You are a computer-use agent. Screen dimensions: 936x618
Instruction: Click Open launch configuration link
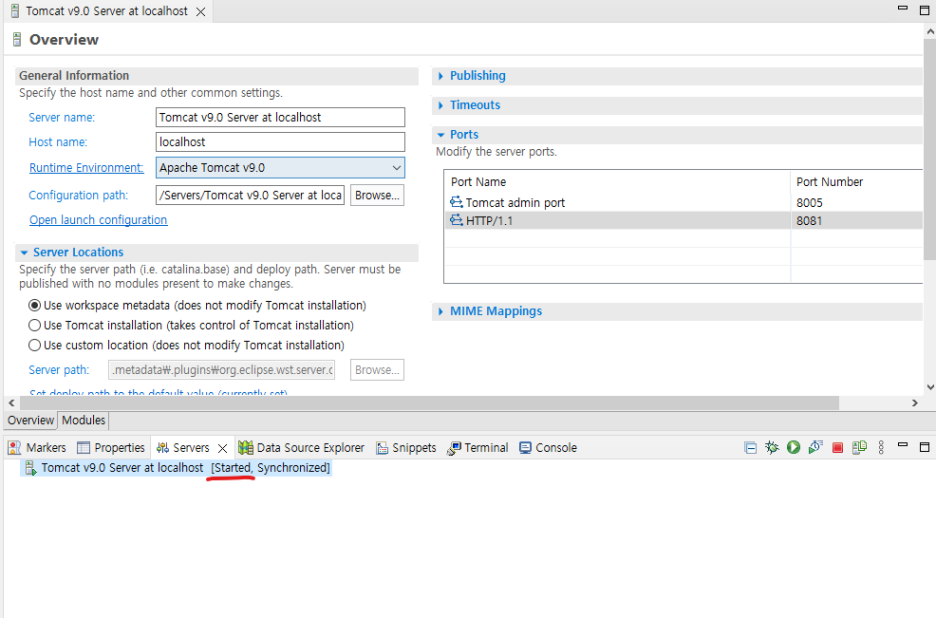click(x=98, y=220)
